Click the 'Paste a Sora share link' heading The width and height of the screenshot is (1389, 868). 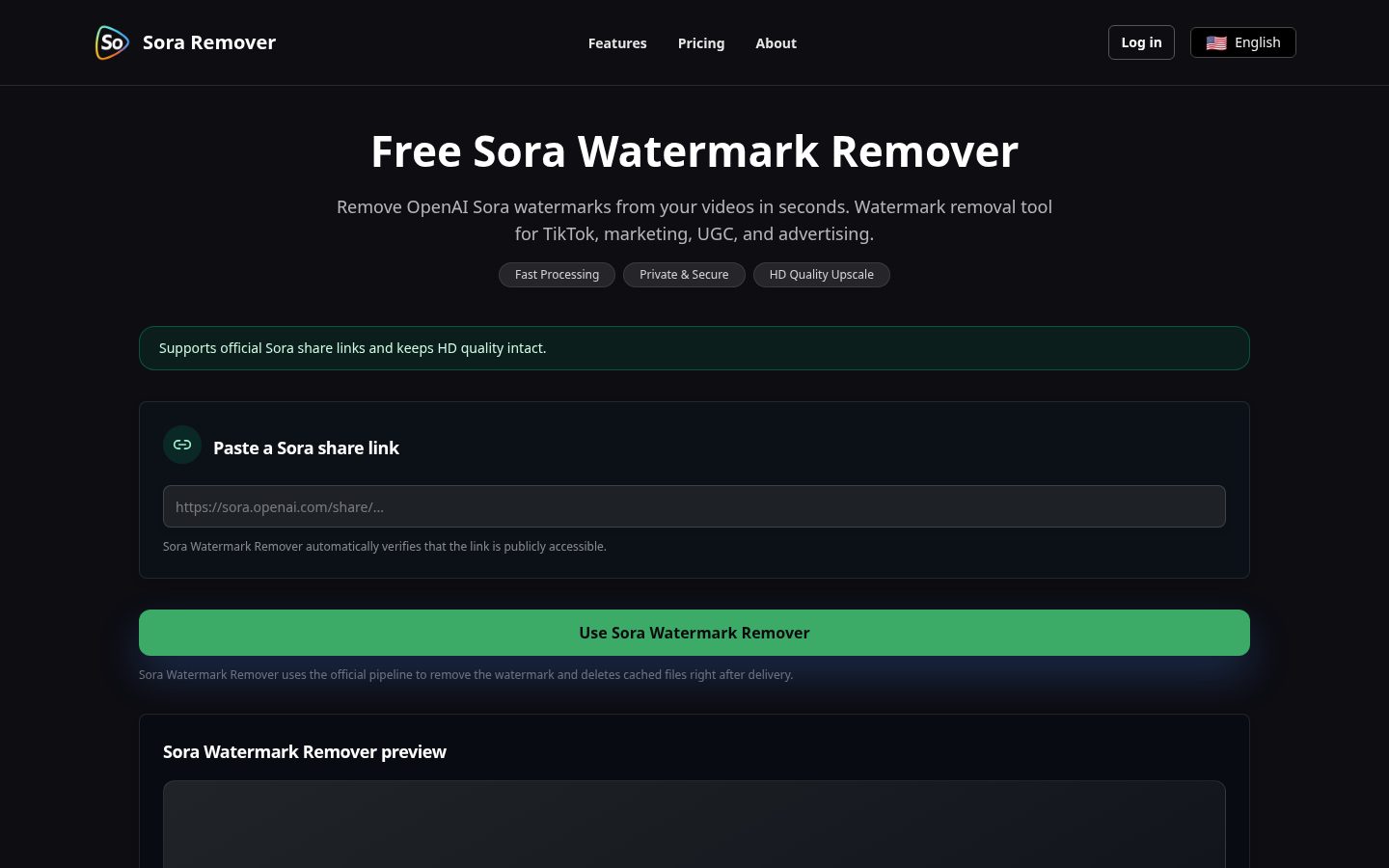[306, 448]
